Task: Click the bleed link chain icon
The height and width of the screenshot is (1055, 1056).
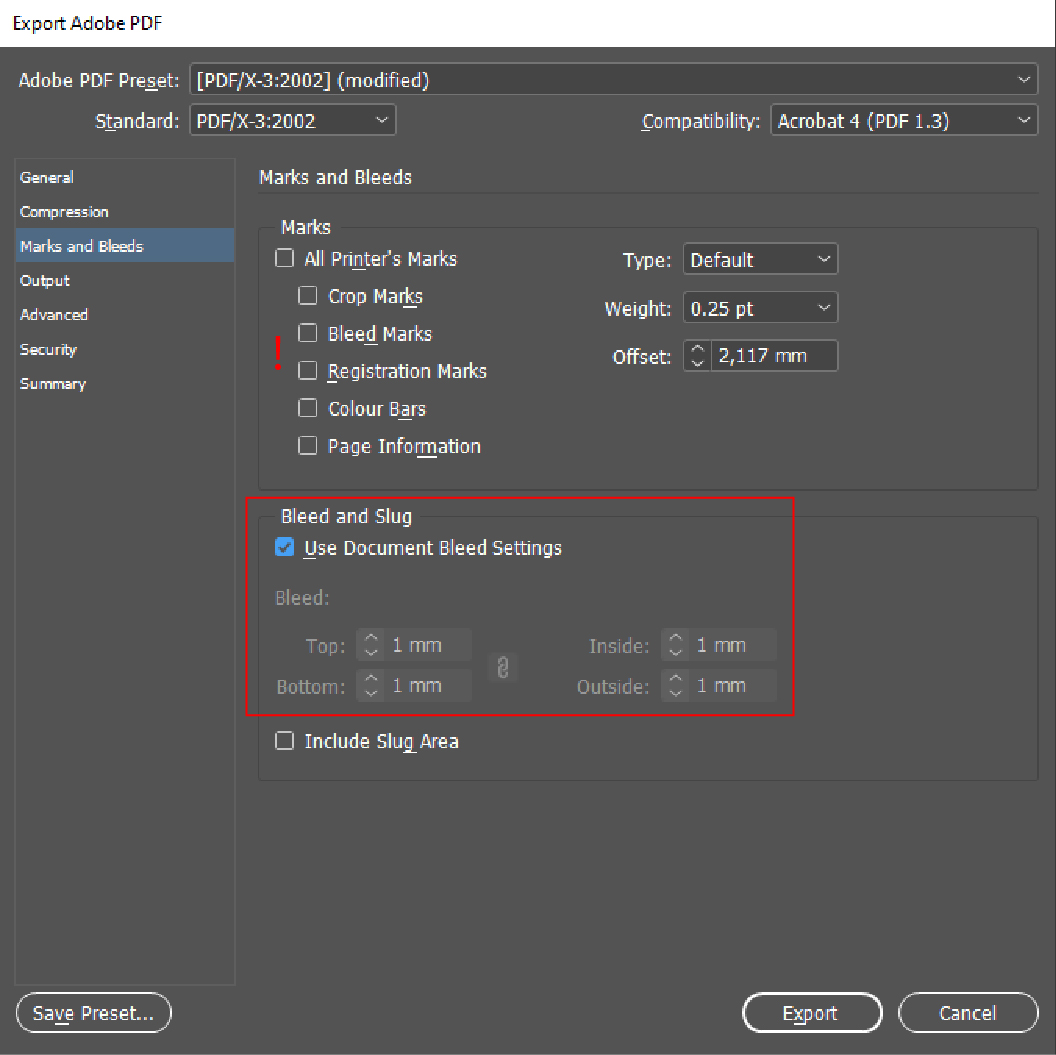Action: coord(503,667)
